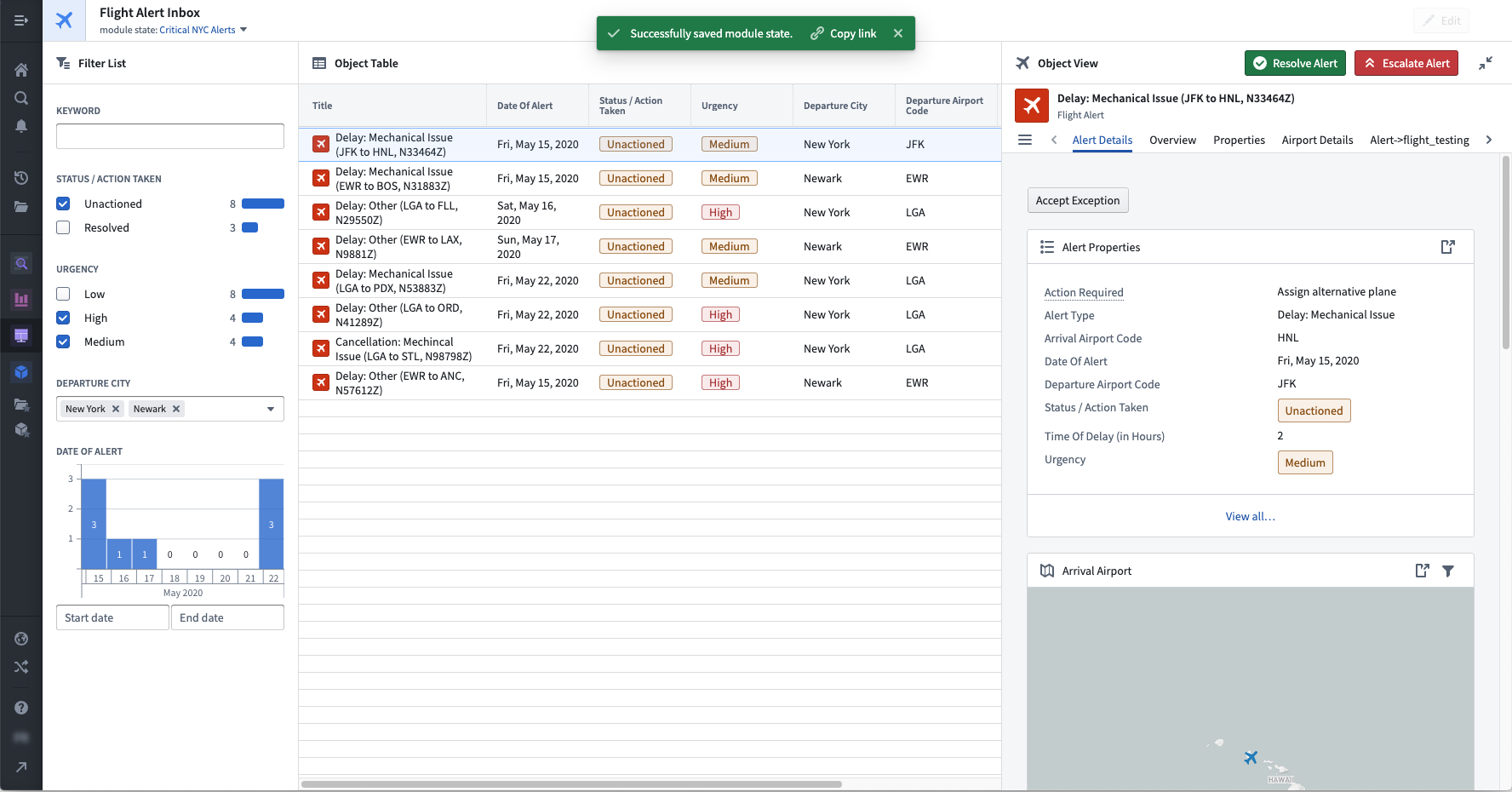This screenshot has width=1512, height=792.
Task: Switch to the Properties tab
Action: pyautogui.click(x=1239, y=140)
